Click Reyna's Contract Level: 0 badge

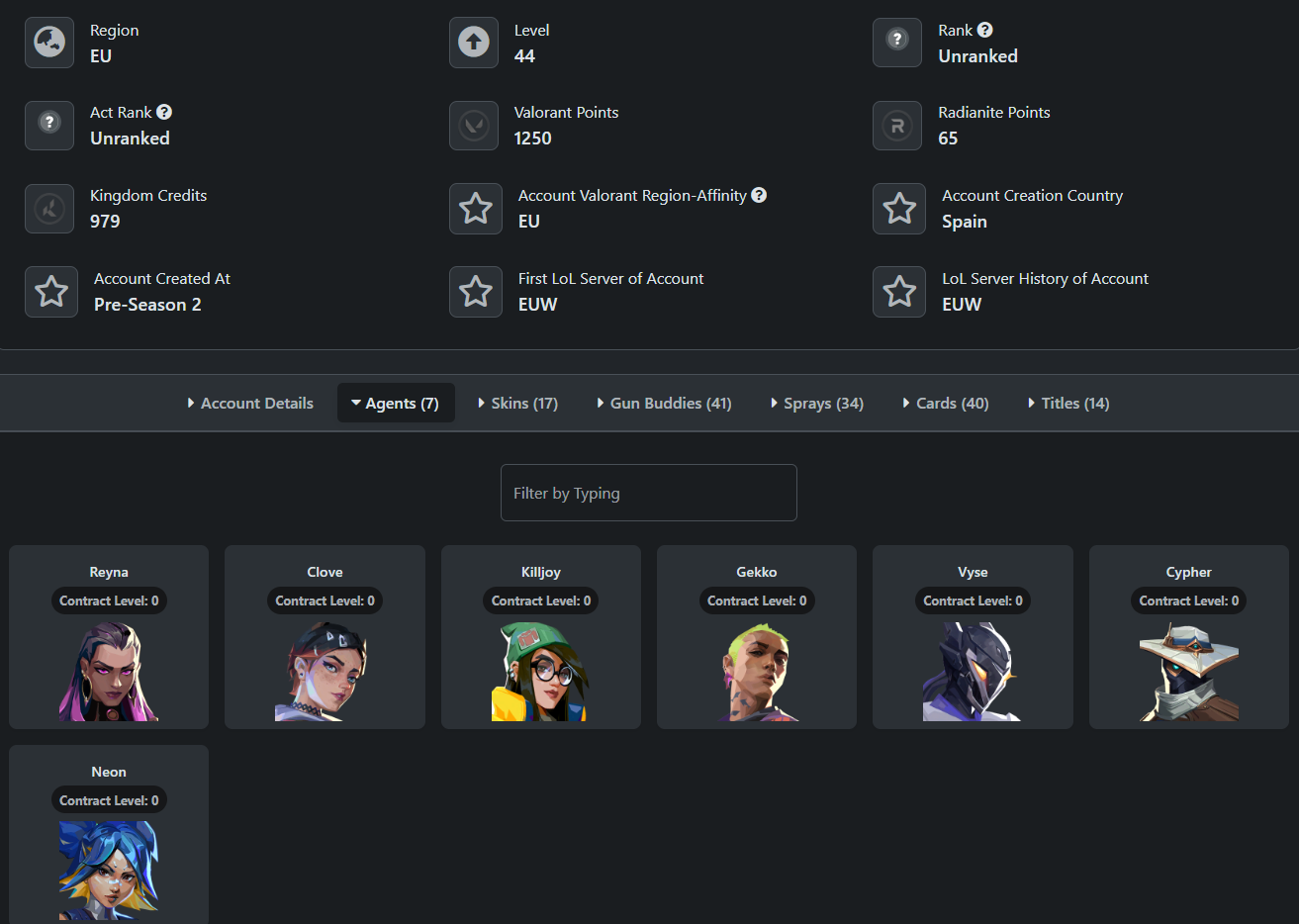[x=109, y=601]
